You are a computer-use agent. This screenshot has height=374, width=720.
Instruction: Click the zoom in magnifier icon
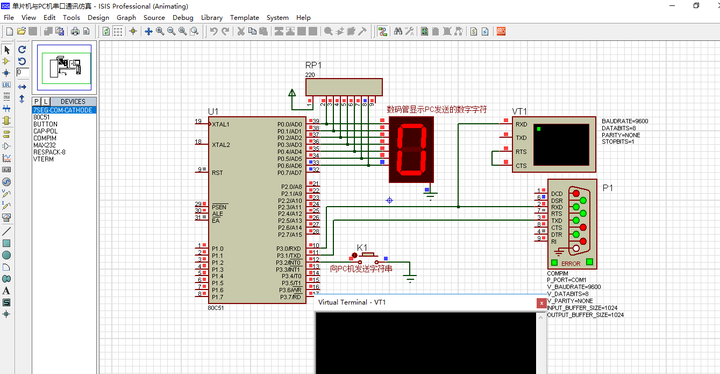[x=160, y=31]
